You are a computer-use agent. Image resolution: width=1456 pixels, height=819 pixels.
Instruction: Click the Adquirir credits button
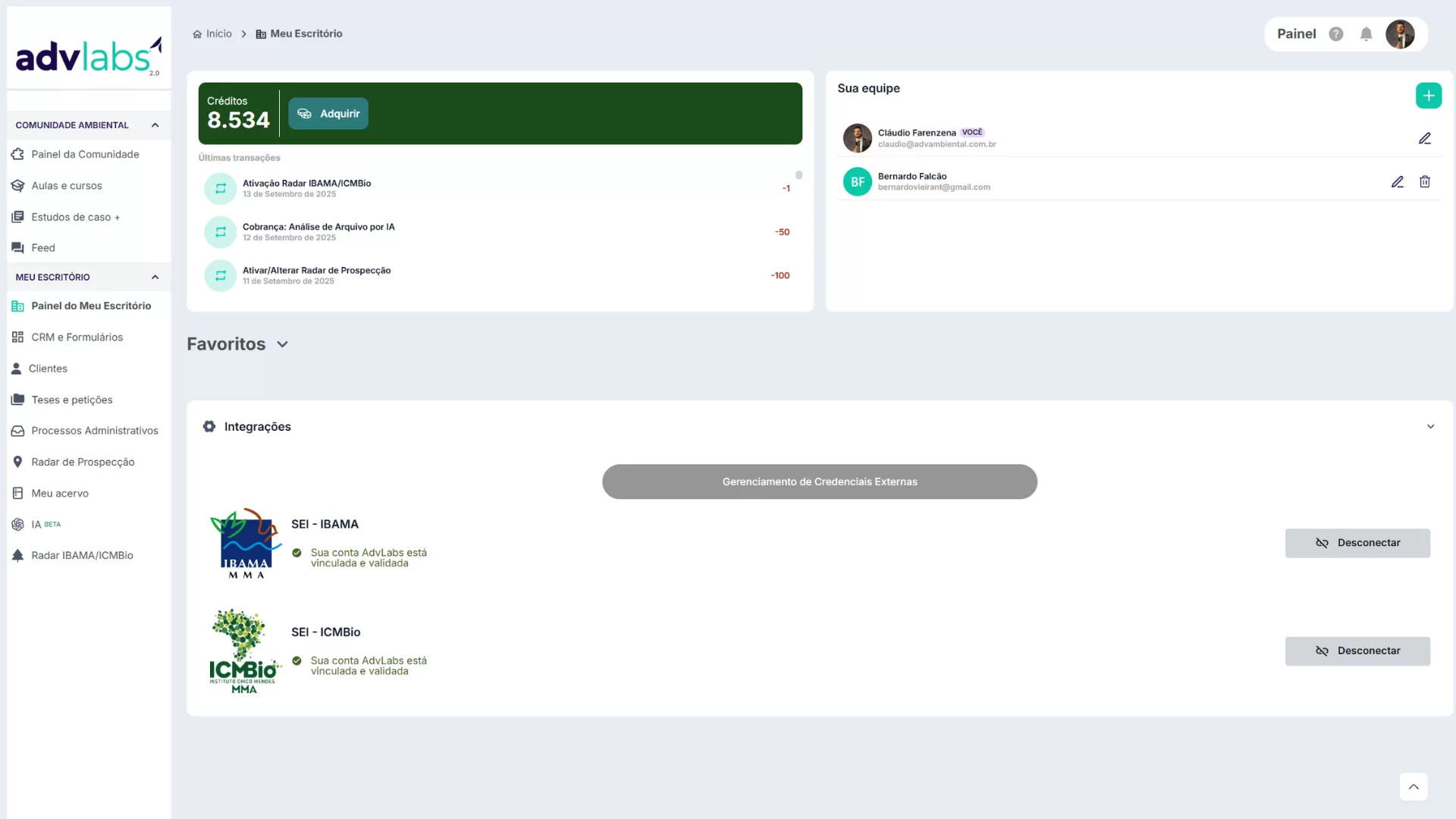(328, 114)
